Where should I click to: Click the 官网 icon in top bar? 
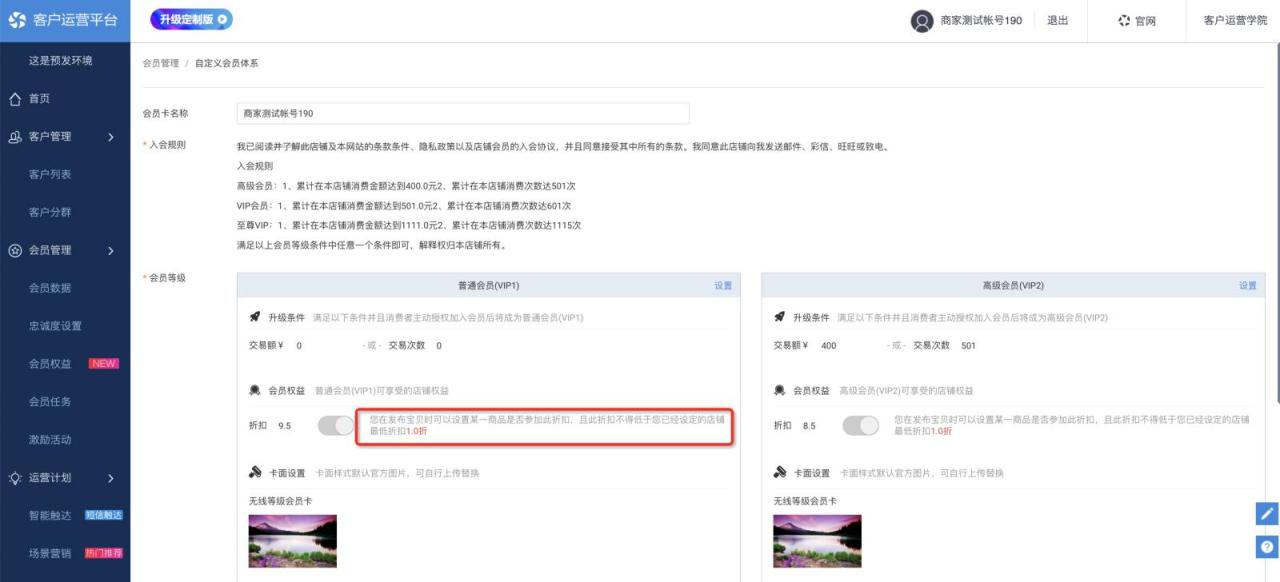[x=1123, y=21]
